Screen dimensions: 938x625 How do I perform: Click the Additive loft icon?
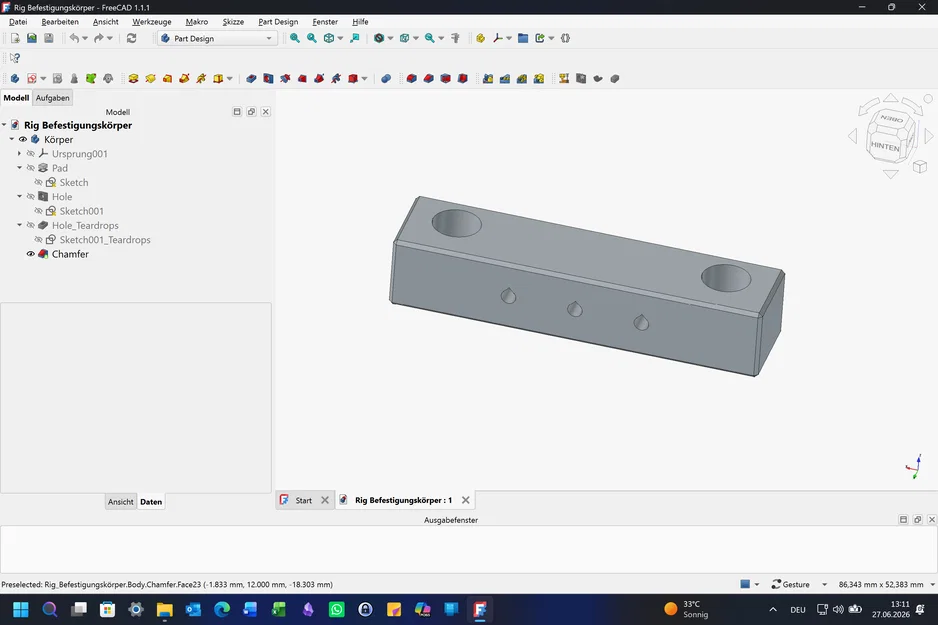[x=168, y=78]
